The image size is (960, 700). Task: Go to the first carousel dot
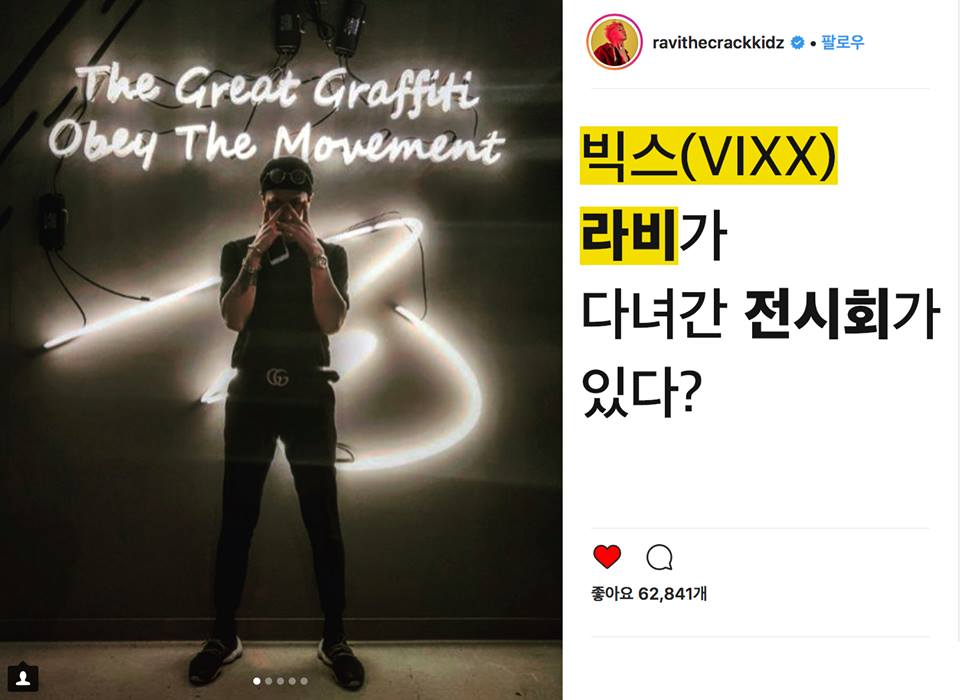coord(257,681)
